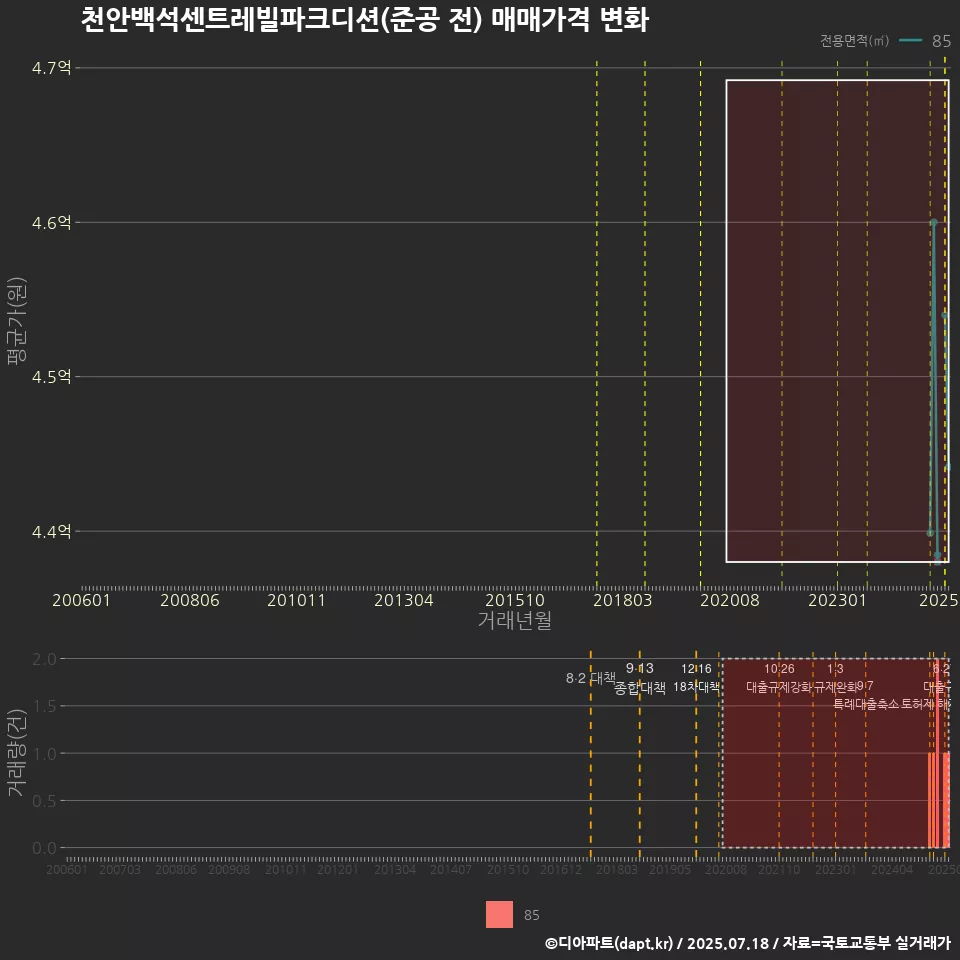Image resolution: width=960 pixels, height=960 pixels.
Task: Click the 1·3 규제완화 annotation label
Action: (x=835, y=678)
